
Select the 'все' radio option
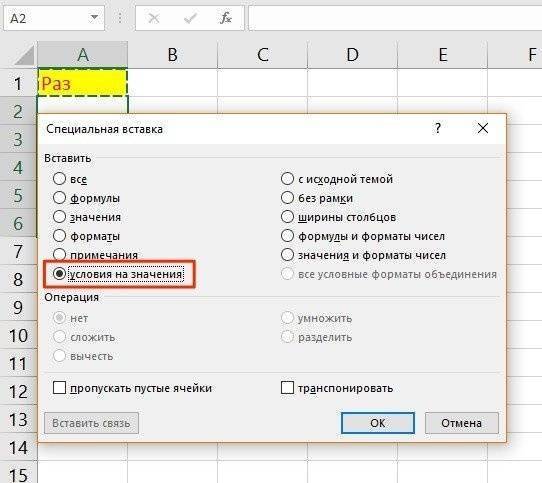[59, 179]
